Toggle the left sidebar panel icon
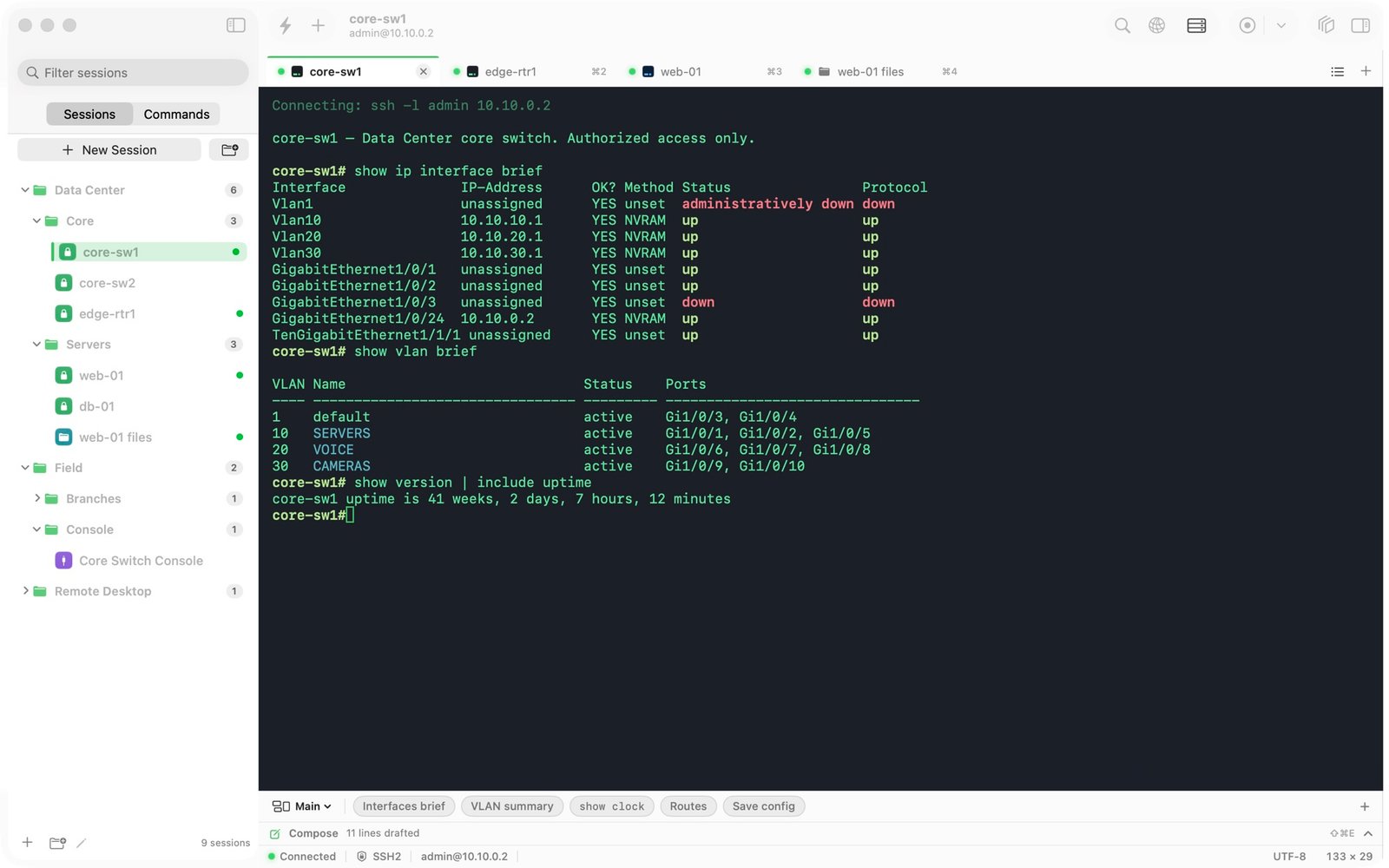The height and width of the screenshot is (868, 1389). [235, 25]
